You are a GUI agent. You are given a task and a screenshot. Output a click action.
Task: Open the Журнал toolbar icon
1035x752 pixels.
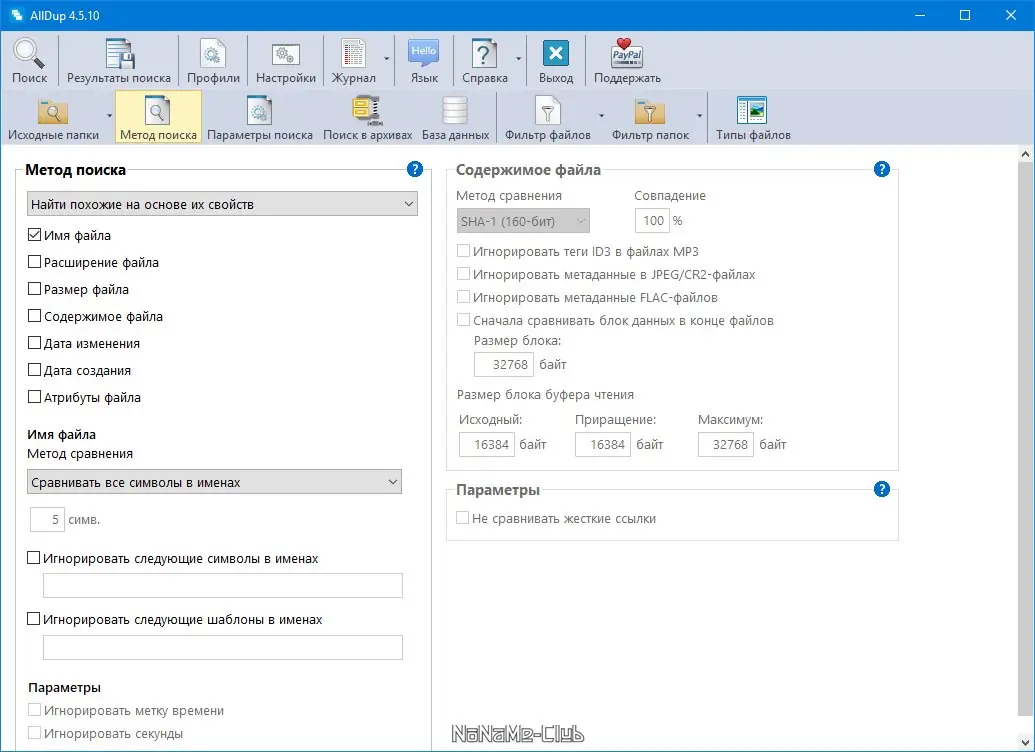click(x=353, y=61)
